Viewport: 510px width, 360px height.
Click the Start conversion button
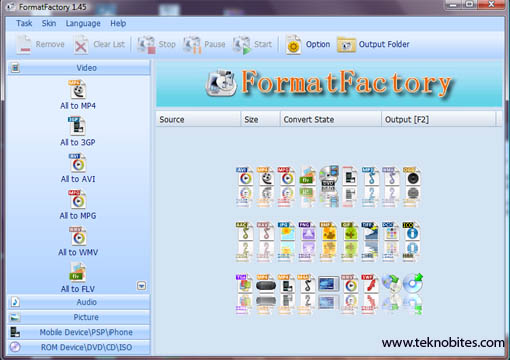(x=252, y=44)
